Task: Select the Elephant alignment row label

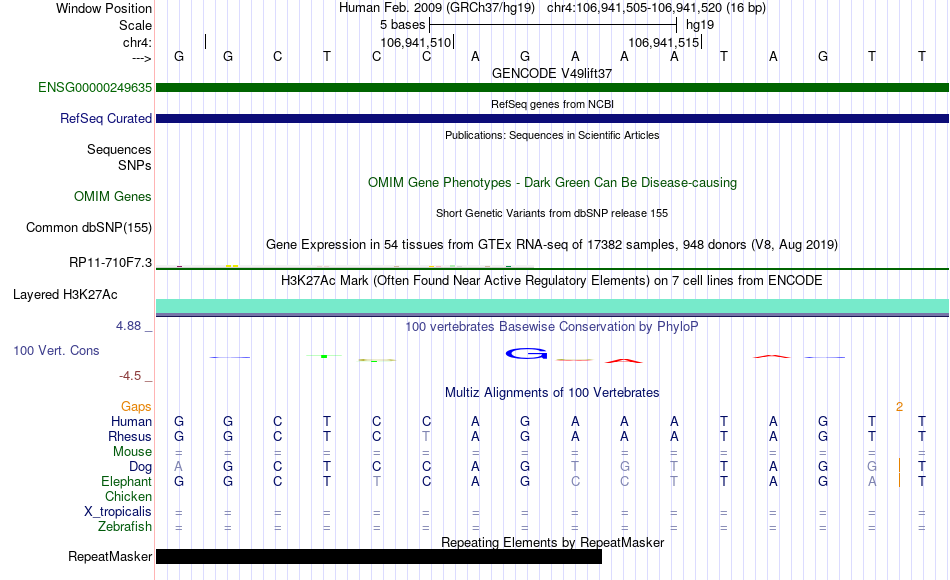Action: pyautogui.click(x=126, y=482)
